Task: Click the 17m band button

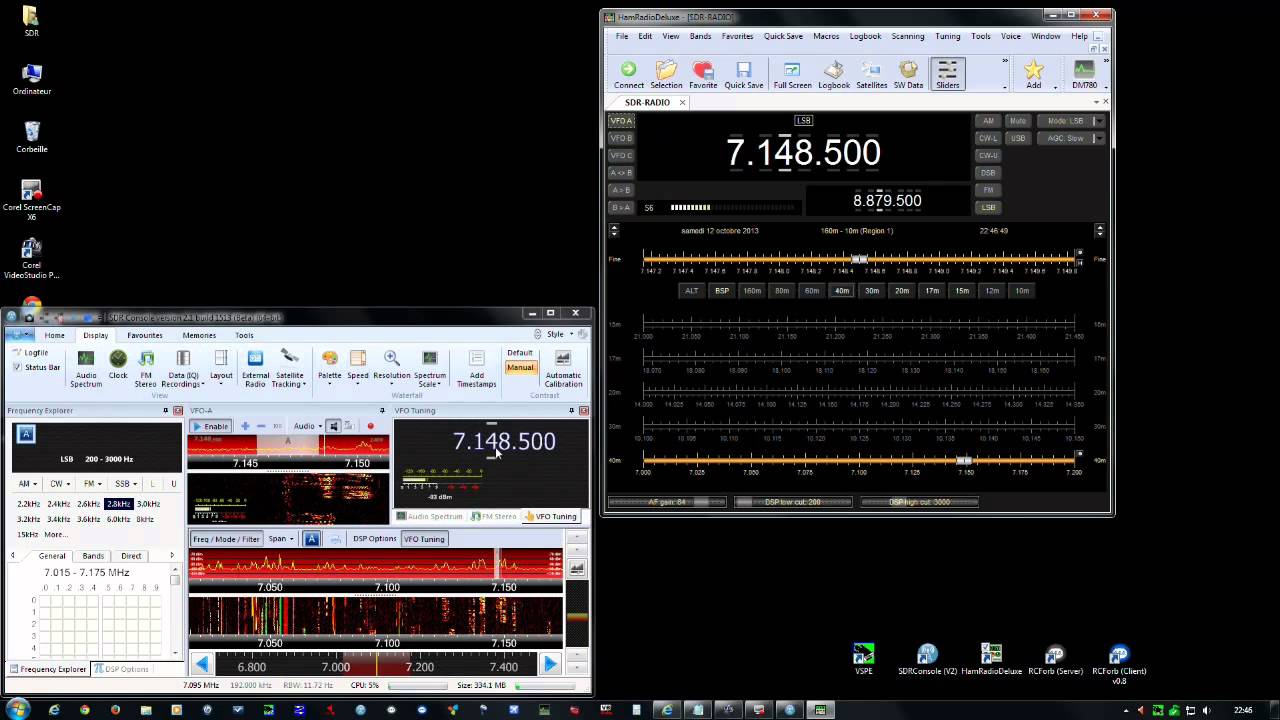Action: coord(932,291)
